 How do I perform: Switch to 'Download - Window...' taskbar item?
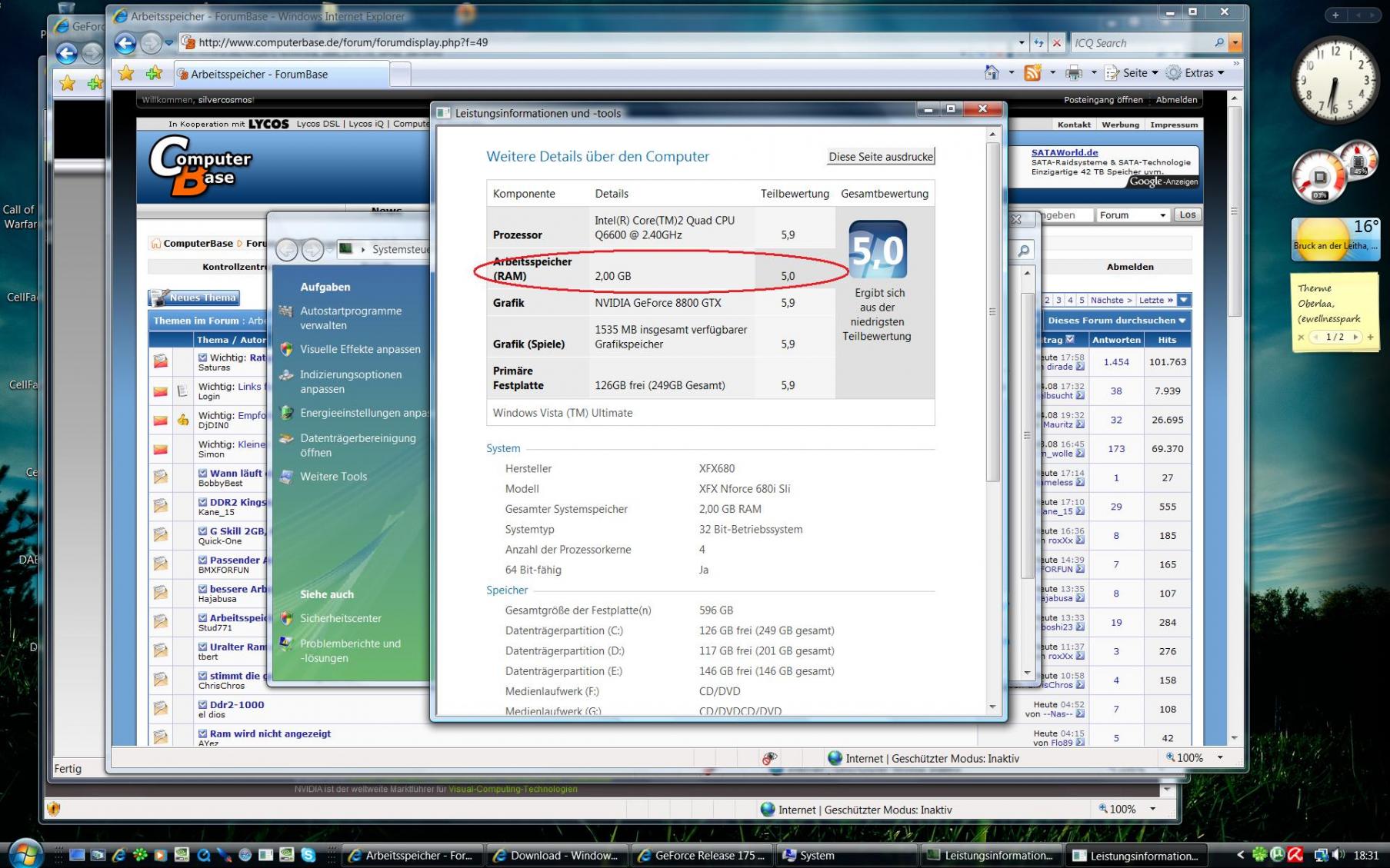pos(556,855)
